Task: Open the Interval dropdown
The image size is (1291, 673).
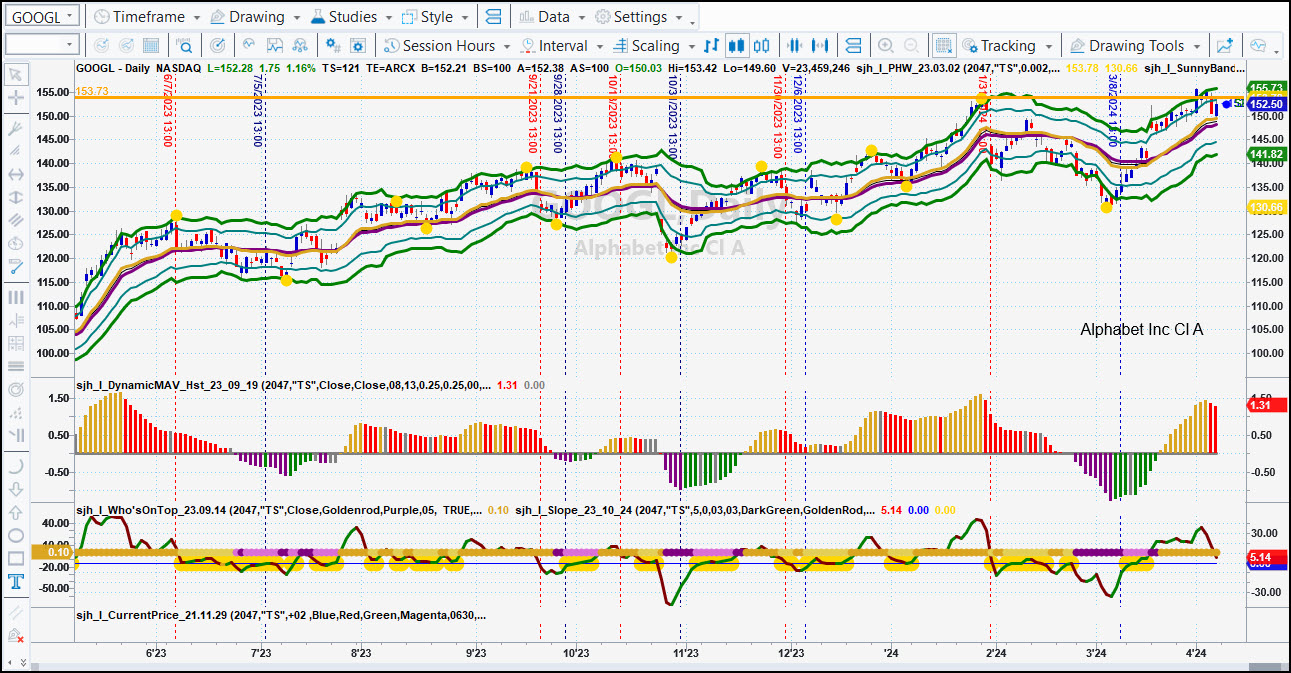Action: [561, 45]
